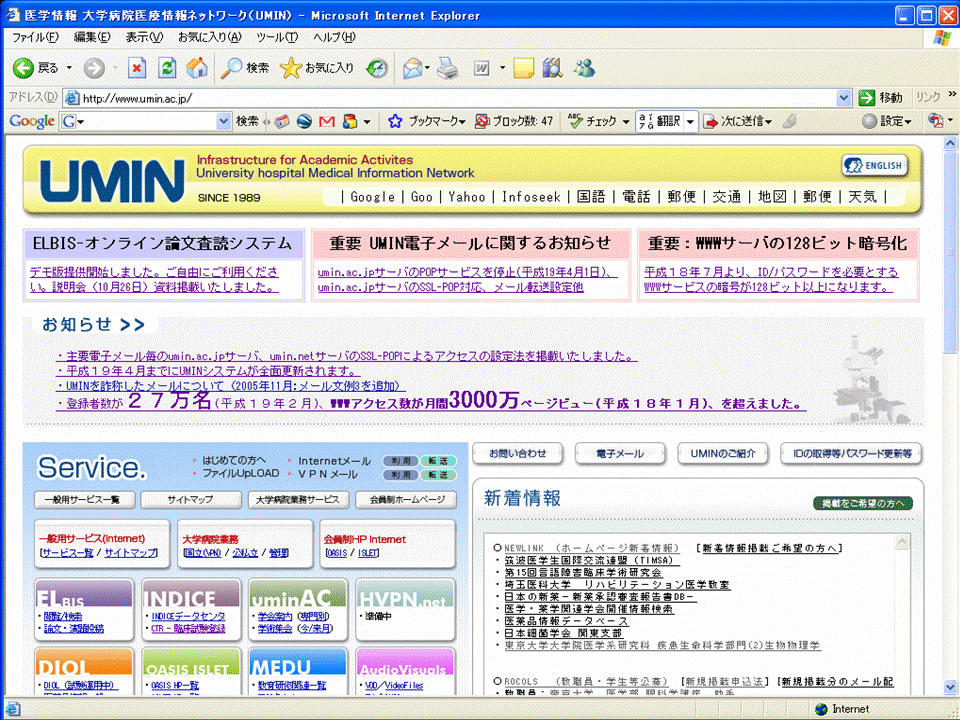Go to the Home page icon
The image size is (960, 720).
point(197,68)
